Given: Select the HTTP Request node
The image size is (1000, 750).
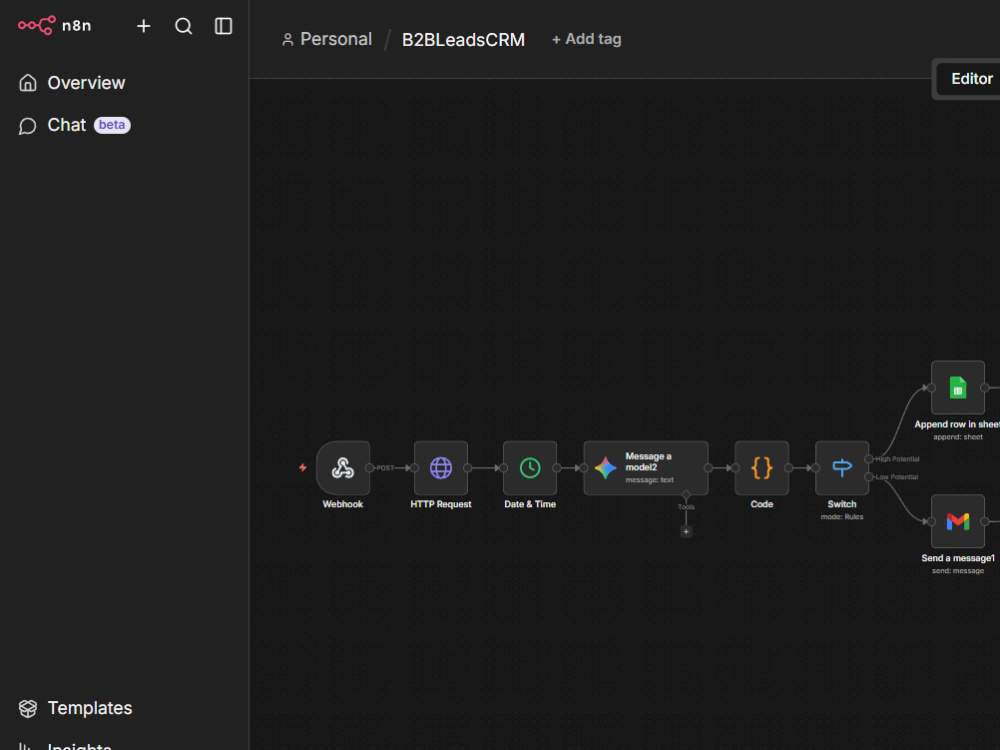Looking at the screenshot, I should click(x=441, y=467).
